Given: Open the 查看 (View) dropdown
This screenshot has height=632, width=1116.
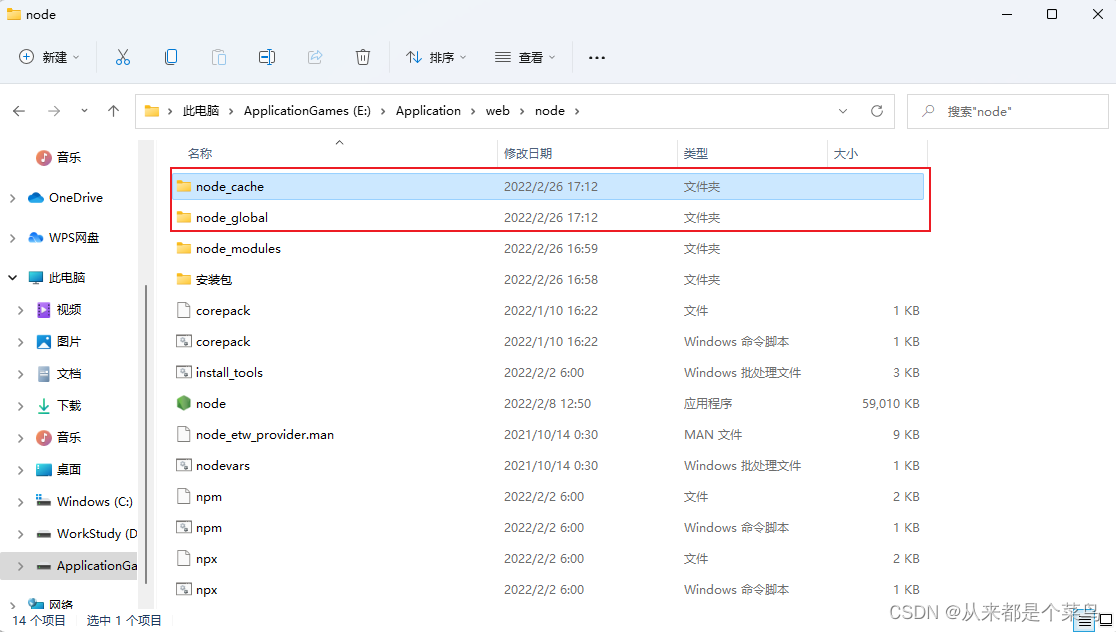Looking at the screenshot, I should coord(525,57).
